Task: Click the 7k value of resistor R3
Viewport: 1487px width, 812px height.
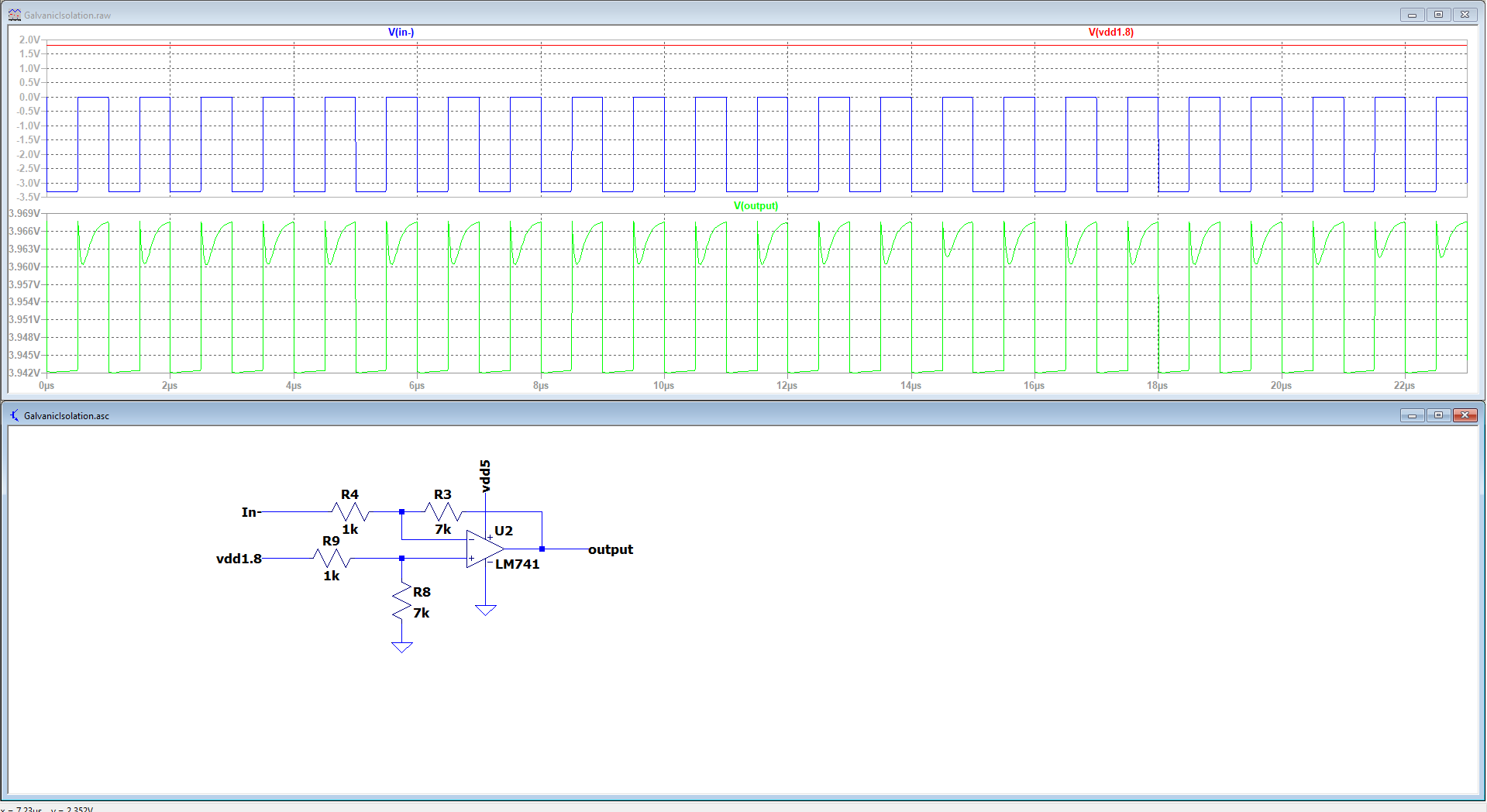Action: pyautogui.click(x=443, y=529)
